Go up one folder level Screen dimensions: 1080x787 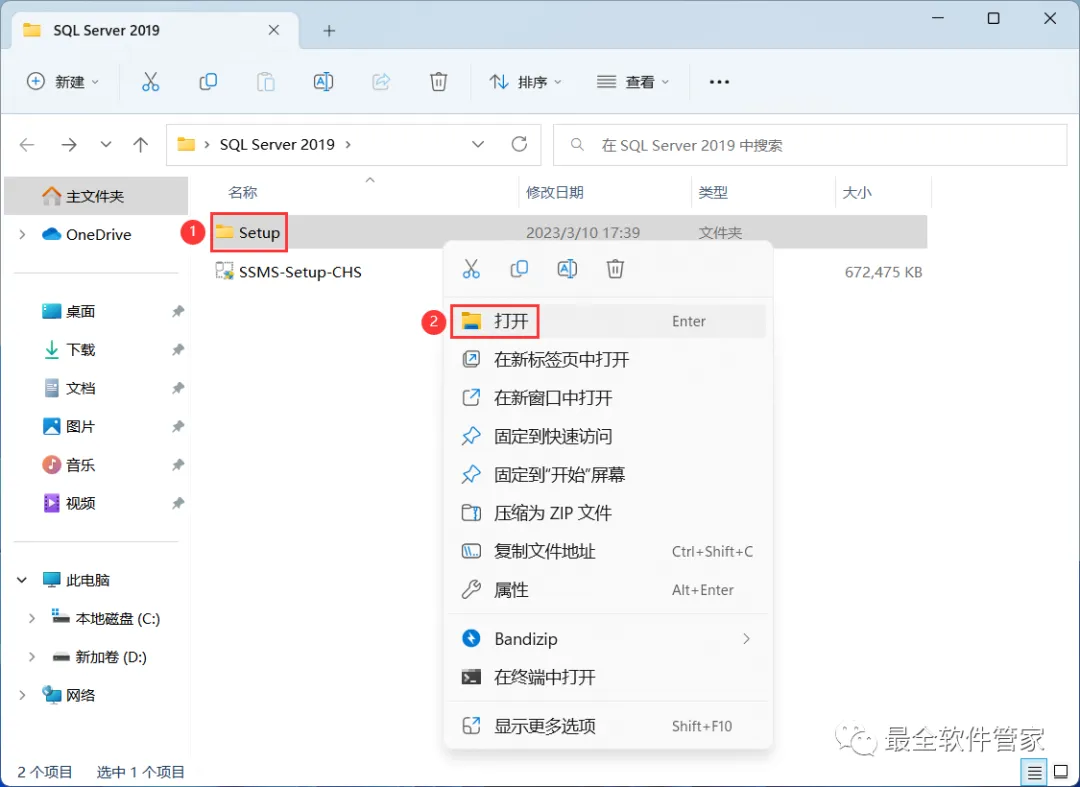point(141,145)
